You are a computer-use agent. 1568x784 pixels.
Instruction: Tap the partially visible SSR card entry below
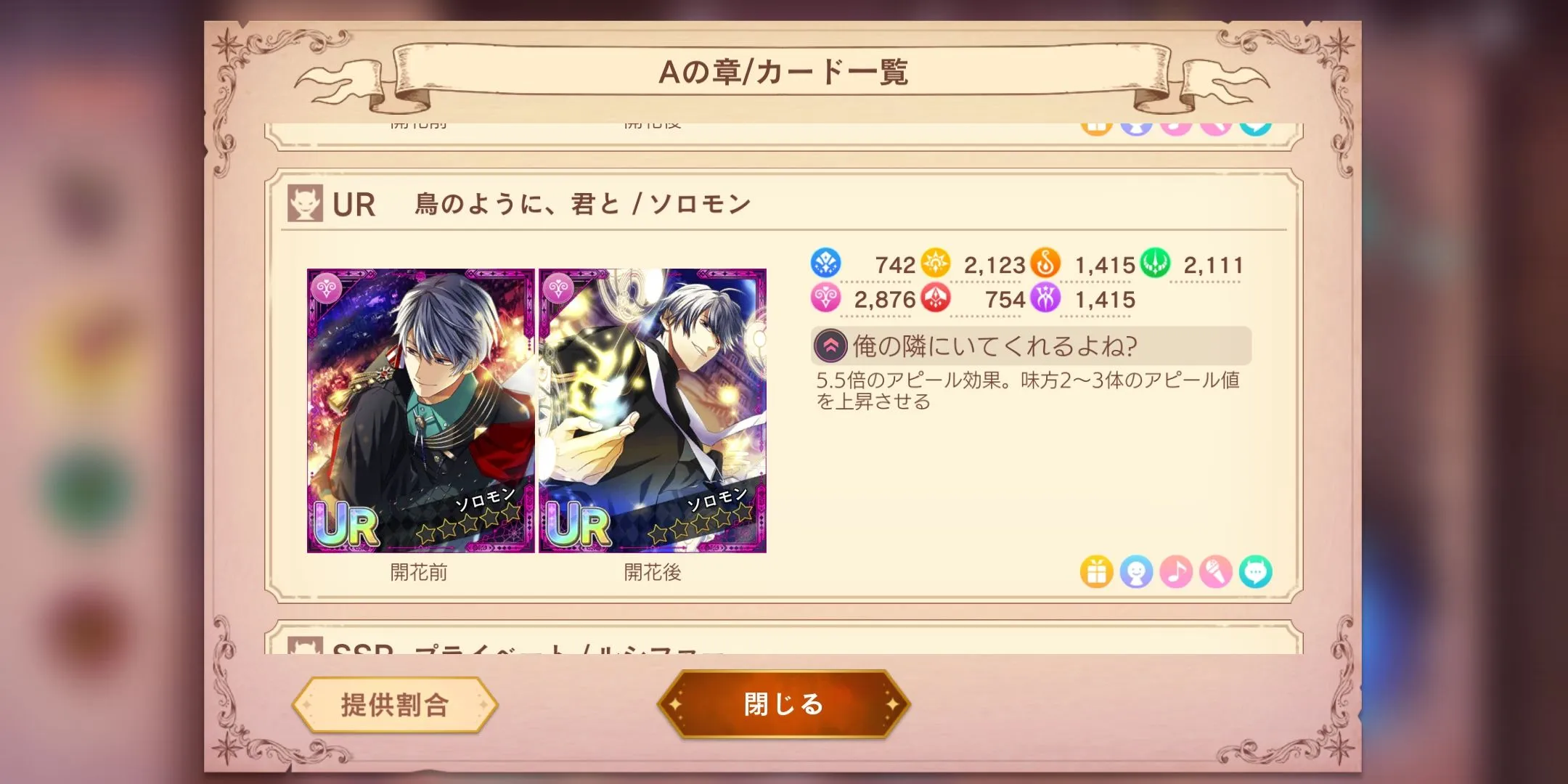click(783, 639)
